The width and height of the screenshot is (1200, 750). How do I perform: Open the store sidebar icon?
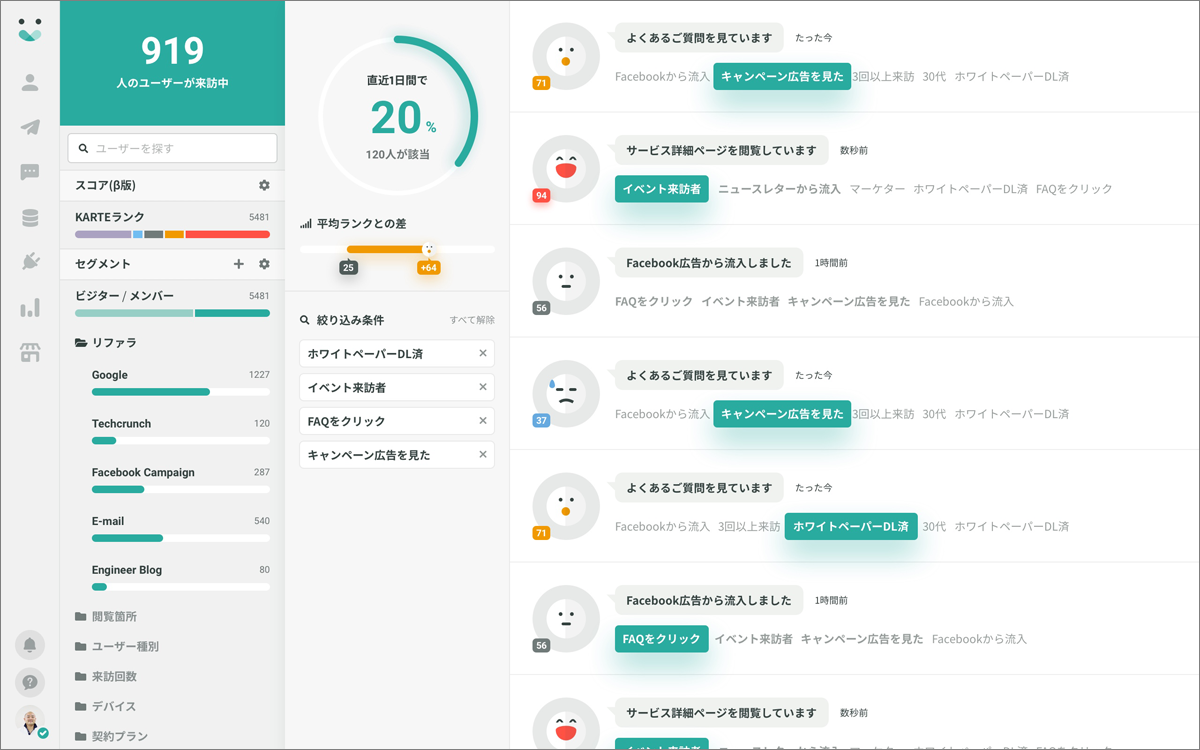pyautogui.click(x=30, y=352)
